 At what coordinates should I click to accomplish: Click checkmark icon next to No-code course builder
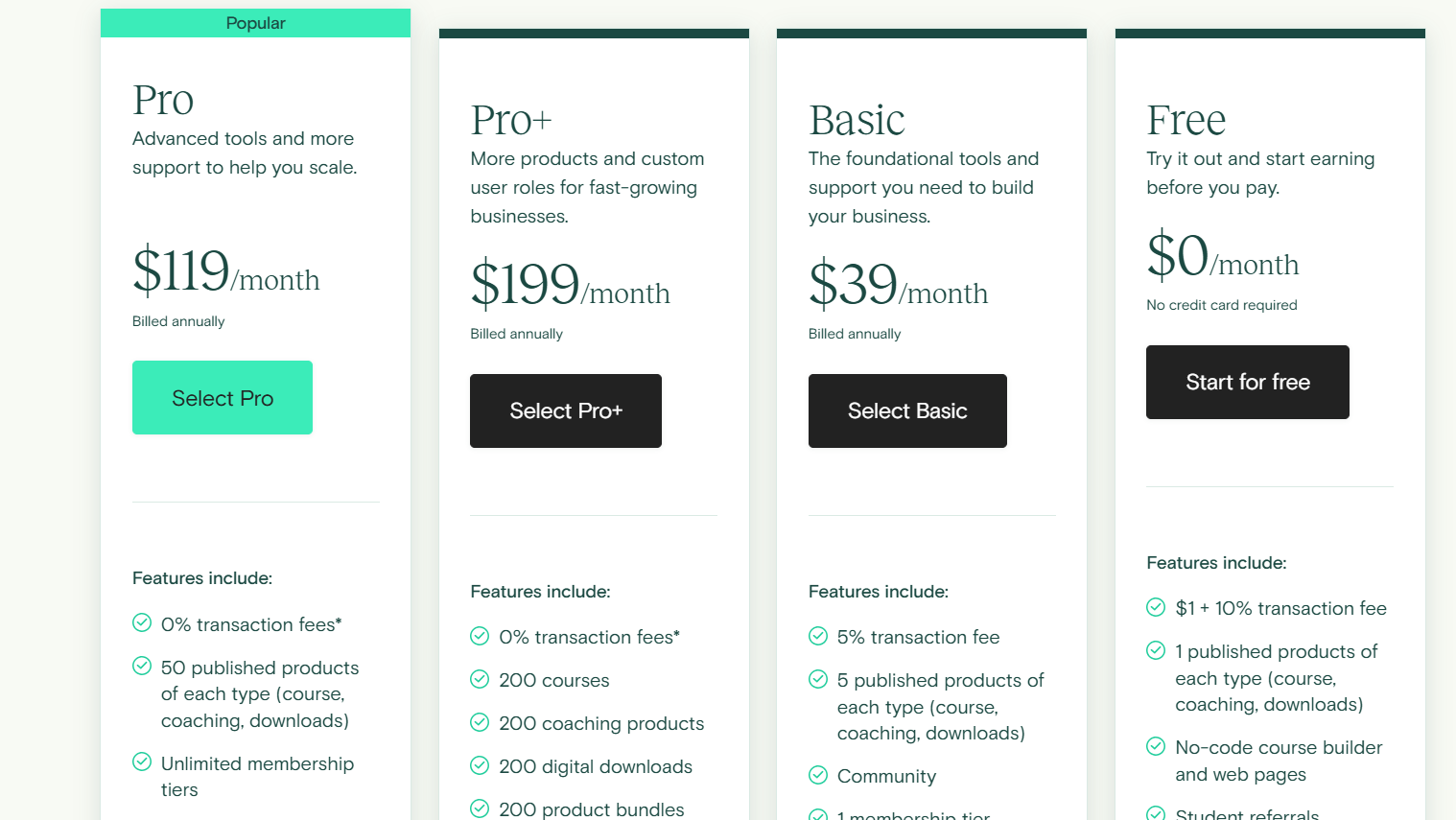click(1156, 746)
